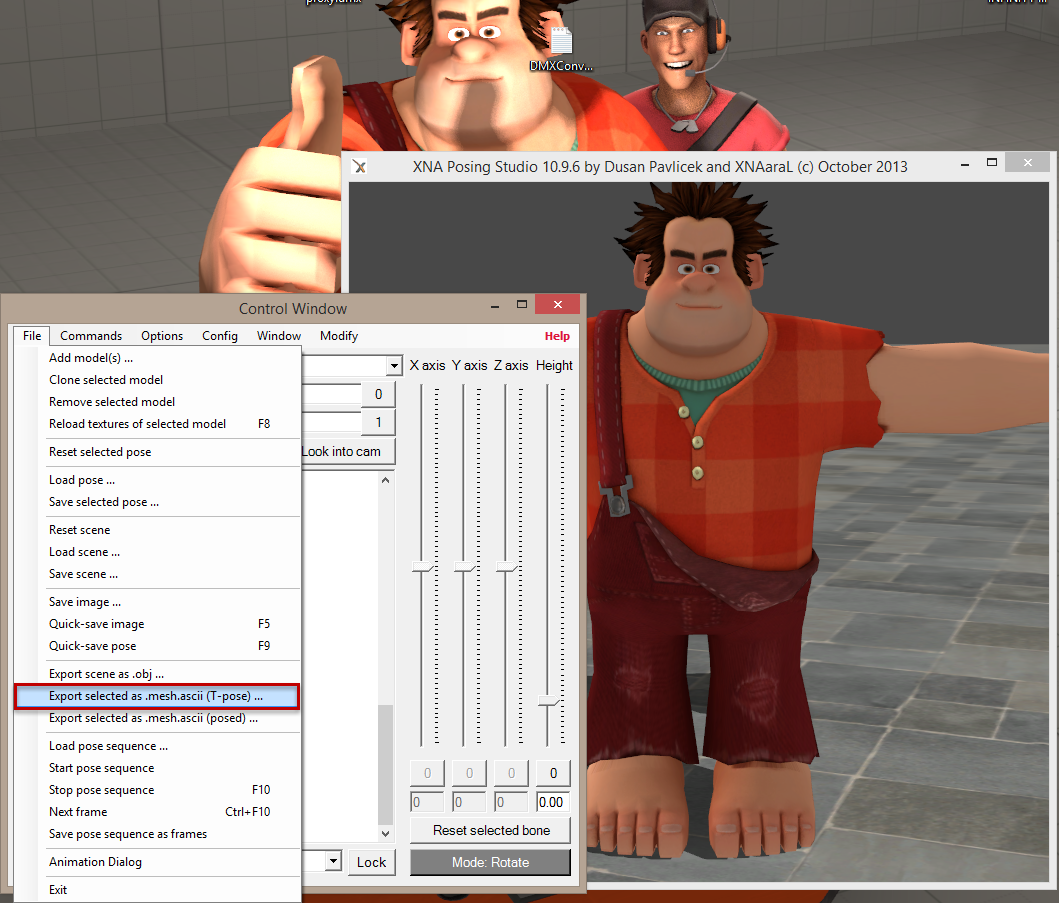
Task: Expand the model dropdown in Control Window
Action: click(x=394, y=366)
